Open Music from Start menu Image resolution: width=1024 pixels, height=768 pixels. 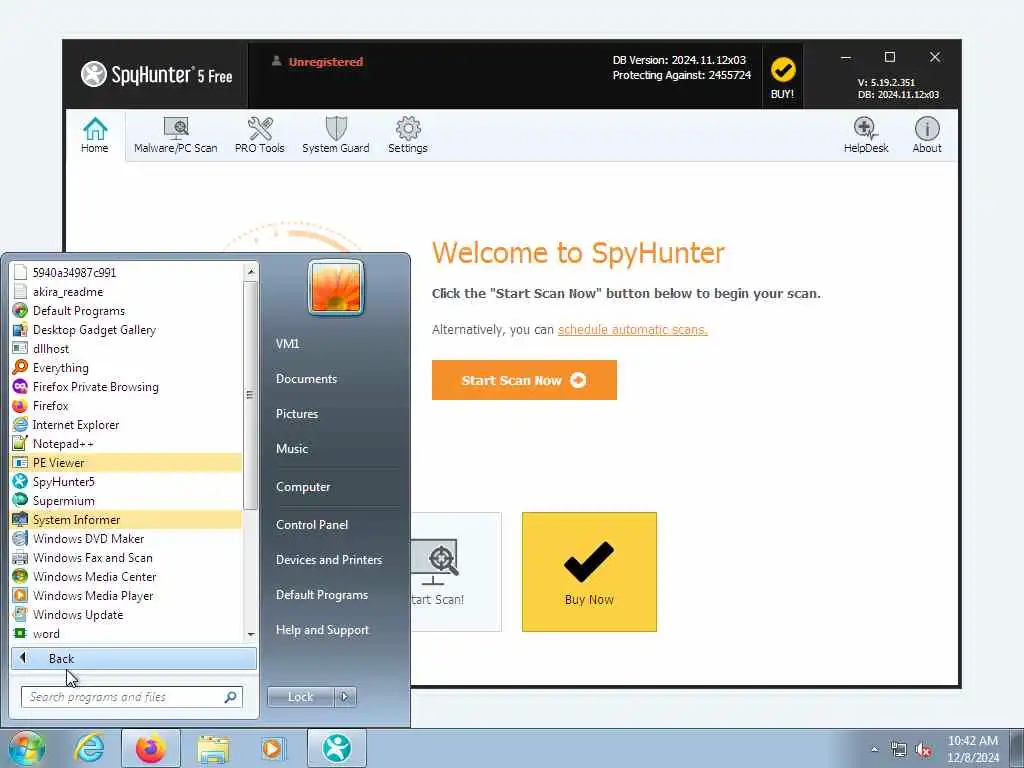coord(292,449)
